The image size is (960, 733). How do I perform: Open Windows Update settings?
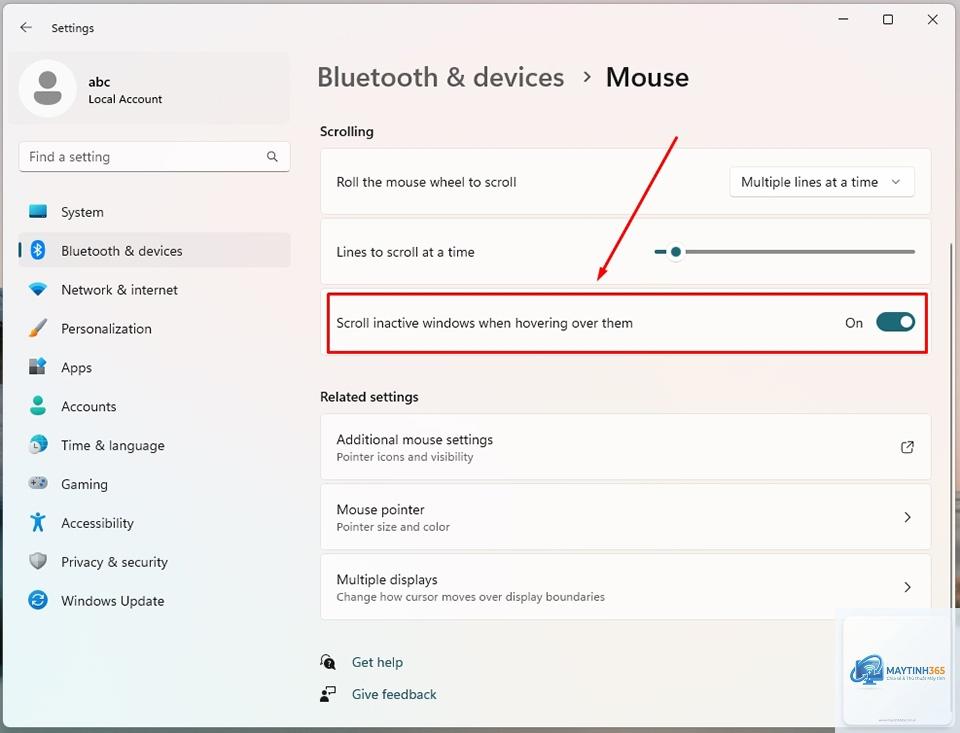[154, 601]
